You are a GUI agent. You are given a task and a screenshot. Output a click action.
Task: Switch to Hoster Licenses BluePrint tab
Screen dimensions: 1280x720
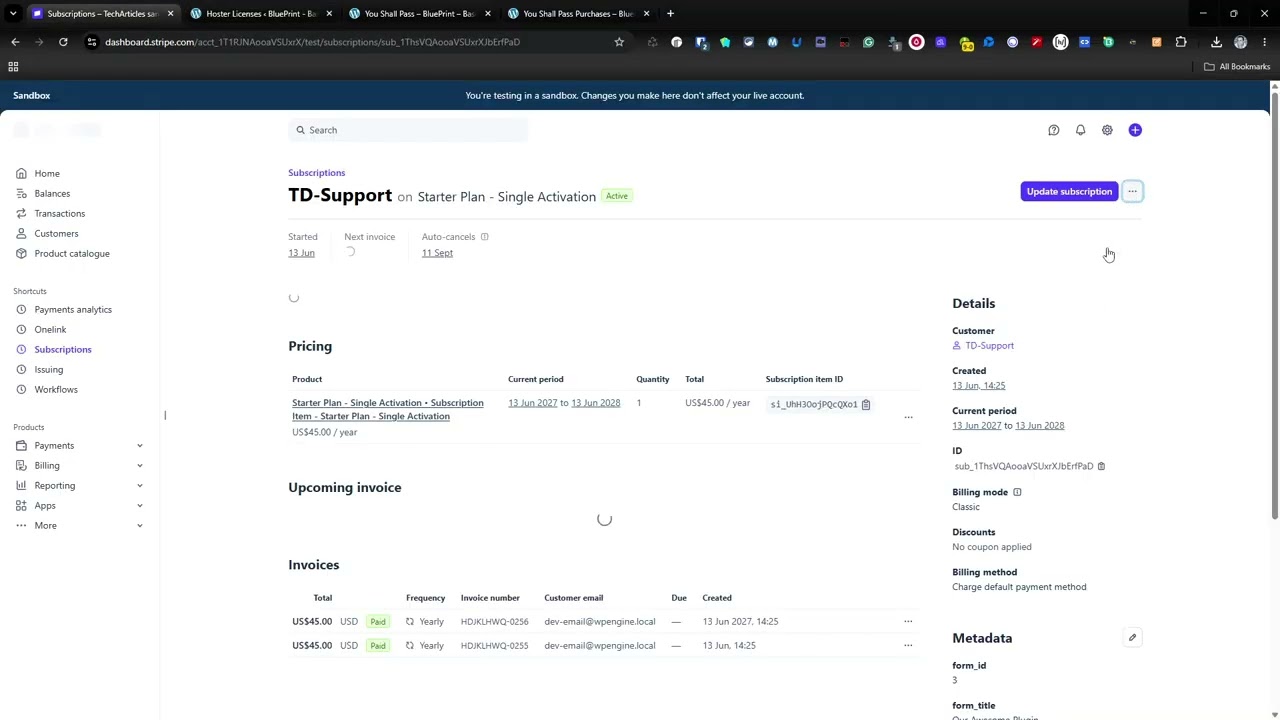click(x=260, y=14)
